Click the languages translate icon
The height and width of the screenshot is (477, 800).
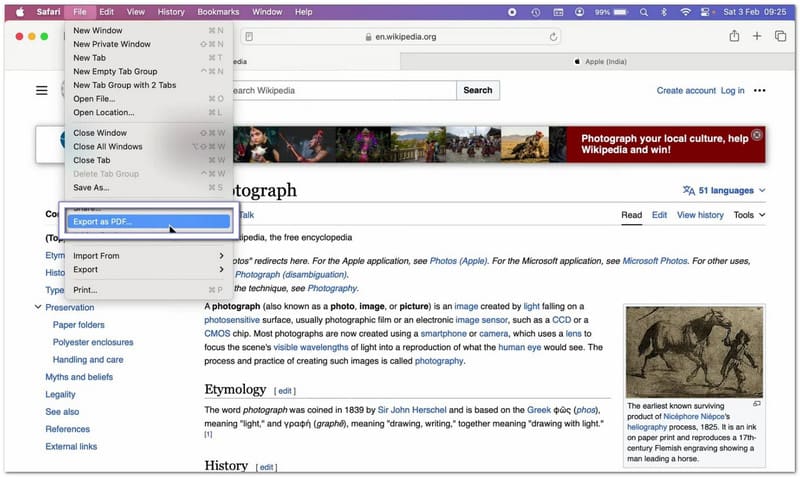[x=689, y=190]
